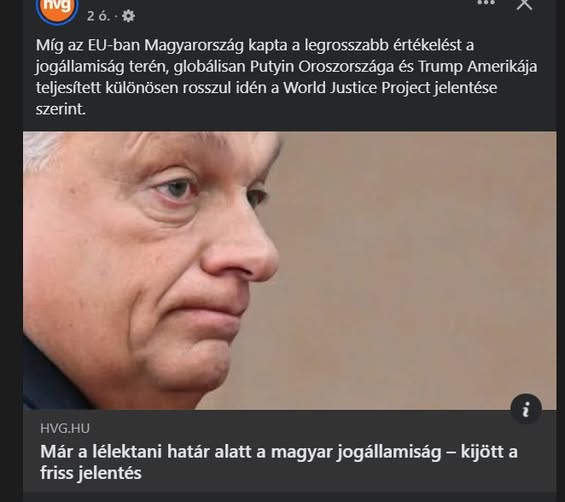The width and height of the screenshot is (565, 502).
Task: Click the beige background of the photo
Action: point(414,252)
